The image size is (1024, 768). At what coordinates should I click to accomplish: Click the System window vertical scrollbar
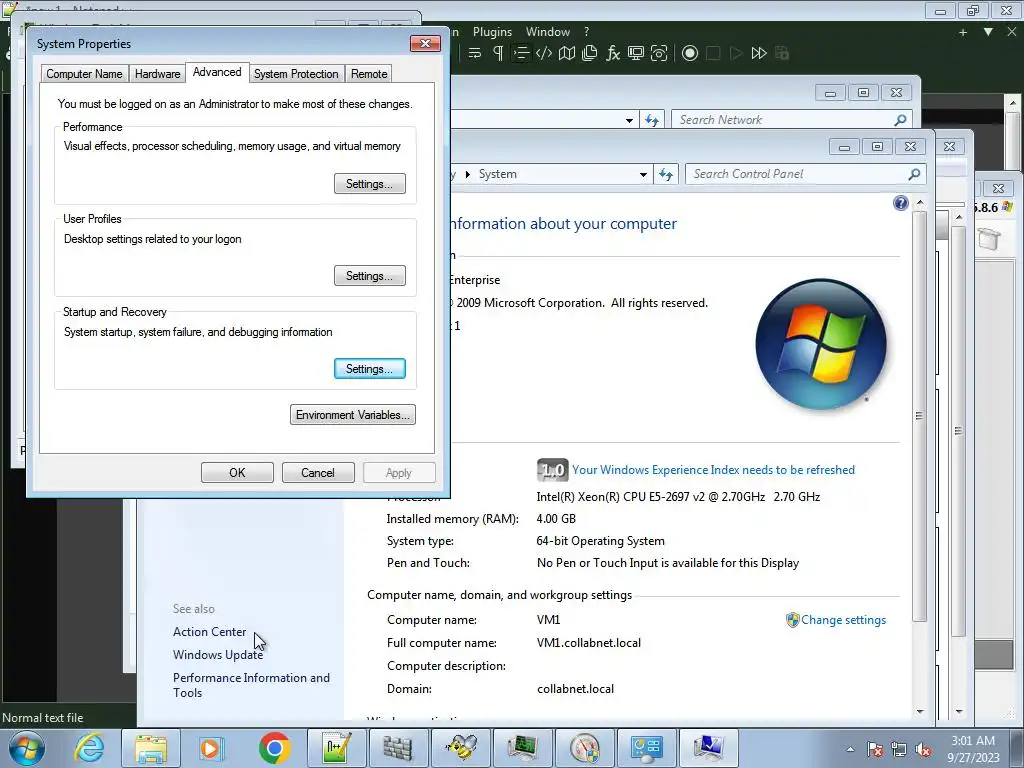point(920,416)
